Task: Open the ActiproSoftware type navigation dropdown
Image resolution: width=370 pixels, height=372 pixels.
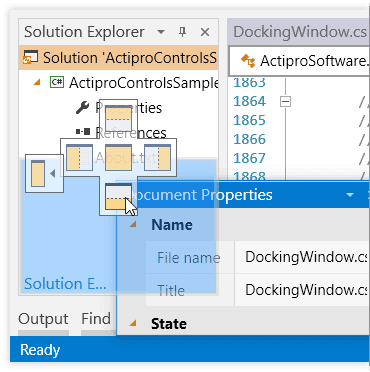Action: [x=299, y=61]
